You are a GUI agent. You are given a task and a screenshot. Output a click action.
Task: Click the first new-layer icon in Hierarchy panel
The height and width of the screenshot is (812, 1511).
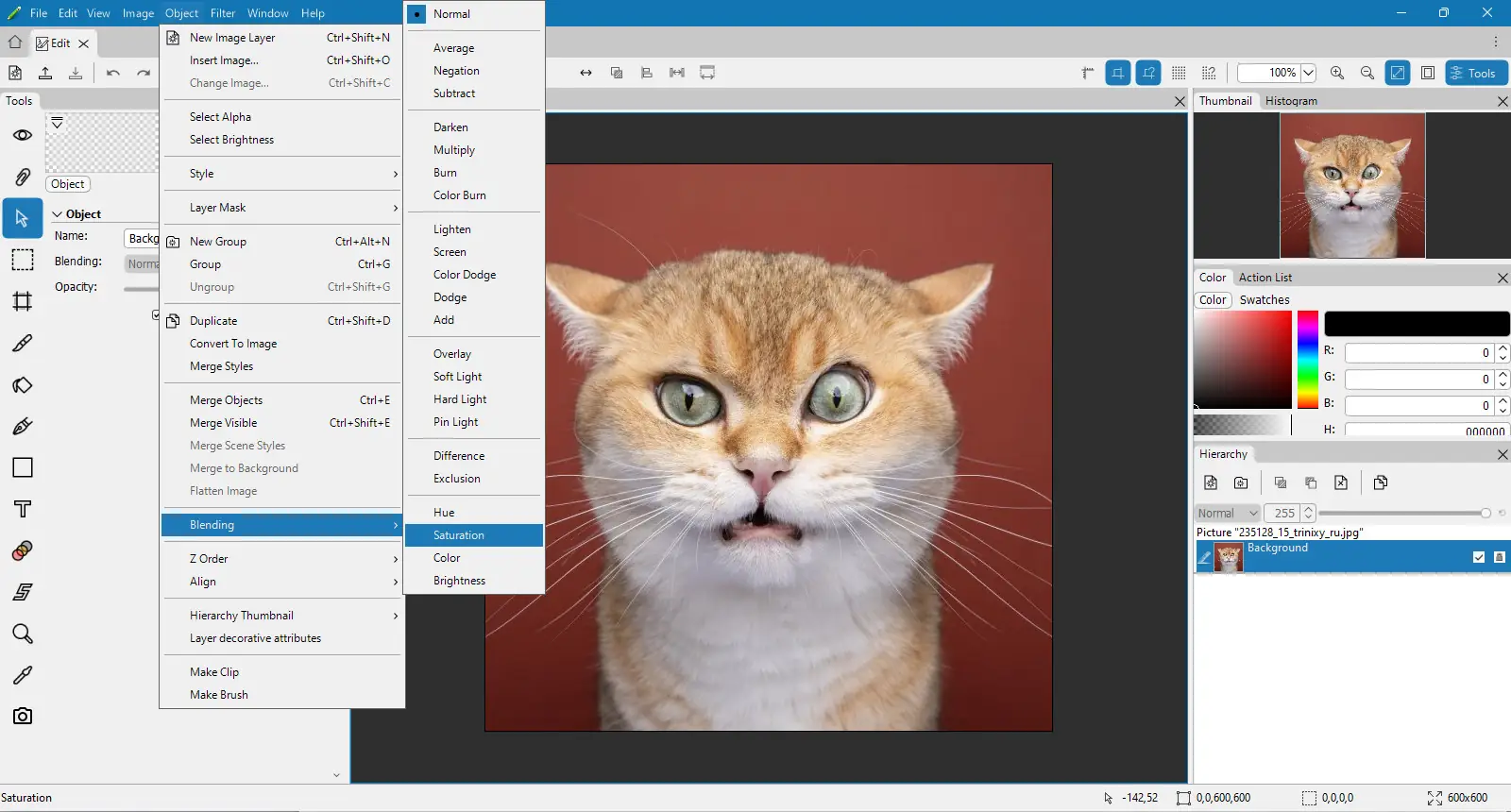[1211, 482]
